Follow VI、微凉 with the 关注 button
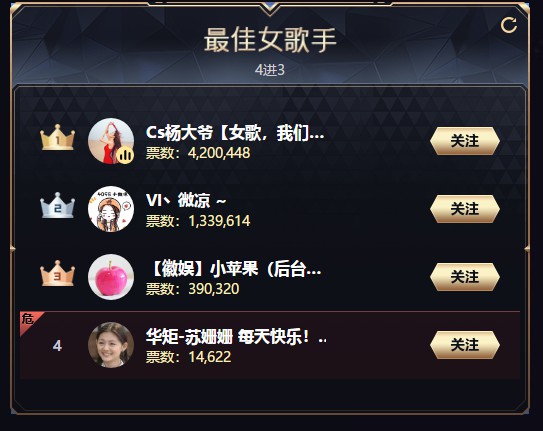Screen dimensions: 543x431 tap(465, 209)
